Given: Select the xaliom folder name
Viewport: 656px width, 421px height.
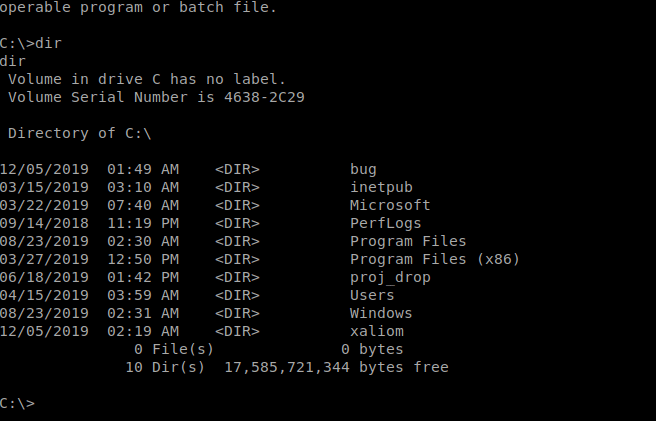Looking at the screenshot, I should pyautogui.click(x=376, y=331).
